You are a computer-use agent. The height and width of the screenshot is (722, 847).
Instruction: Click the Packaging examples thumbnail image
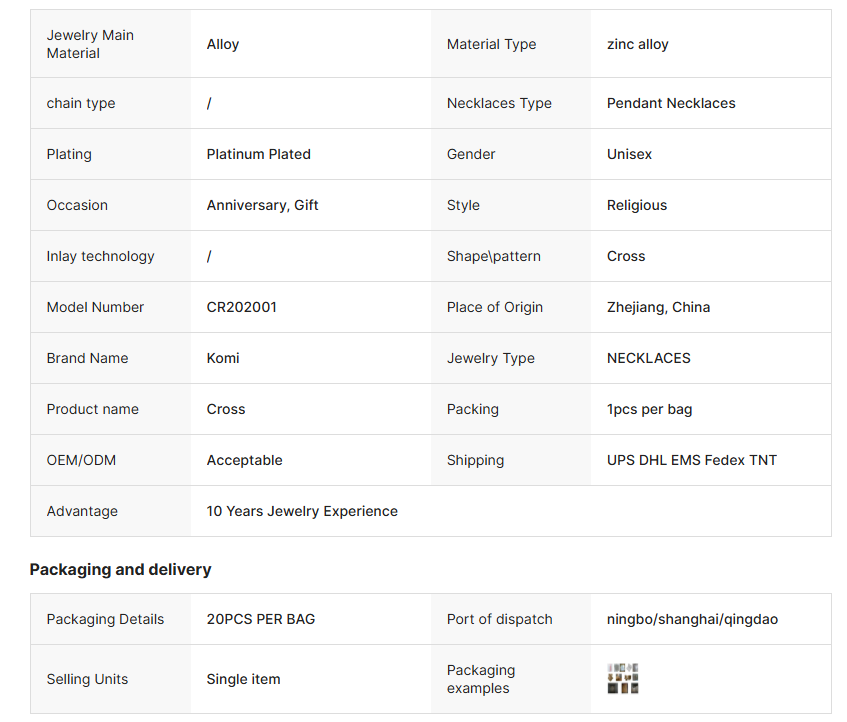coord(623,679)
